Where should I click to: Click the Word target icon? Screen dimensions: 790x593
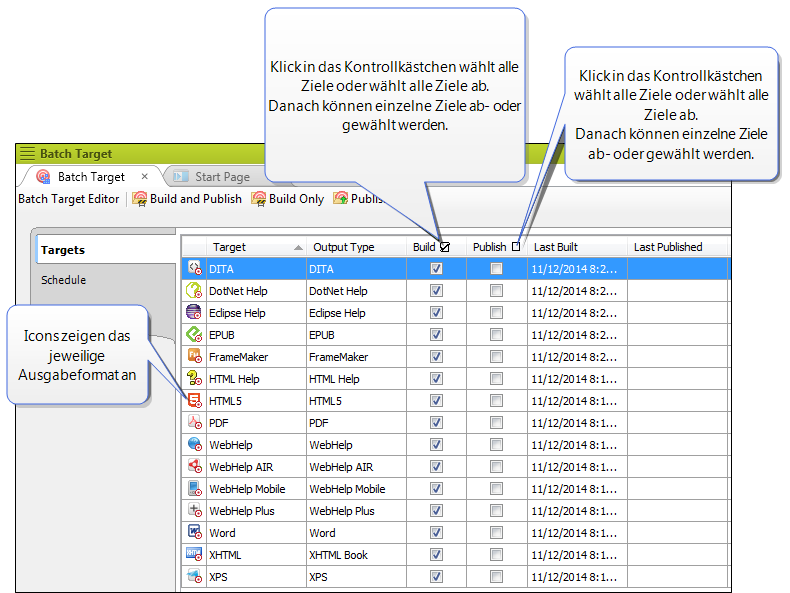(x=194, y=532)
